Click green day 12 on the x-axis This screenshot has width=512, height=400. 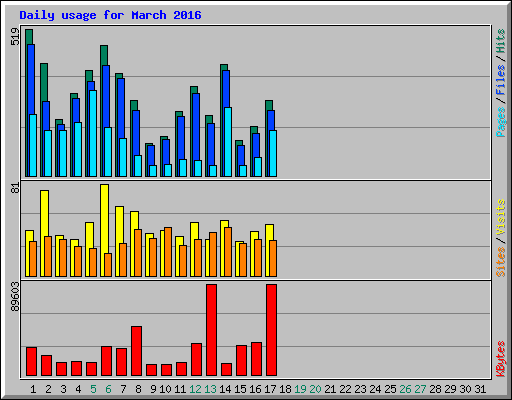tap(195, 389)
